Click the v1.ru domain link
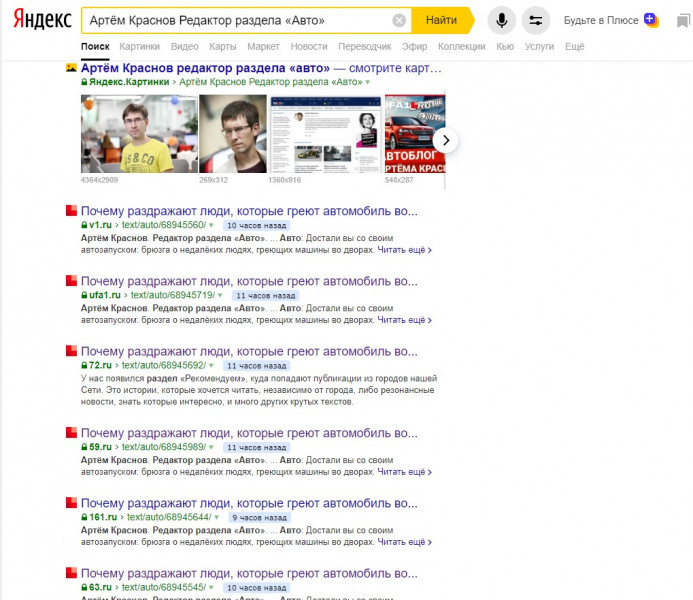Screen dimensions: 693x600 click(x=100, y=225)
